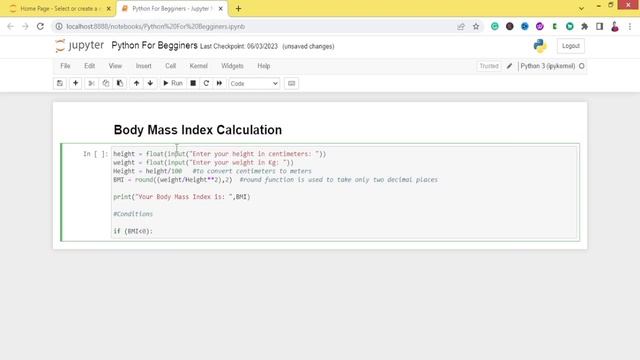This screenshot has height=360, width=640.
Task: Open the green Grammarly extension icon
Action: coord(495,27)
